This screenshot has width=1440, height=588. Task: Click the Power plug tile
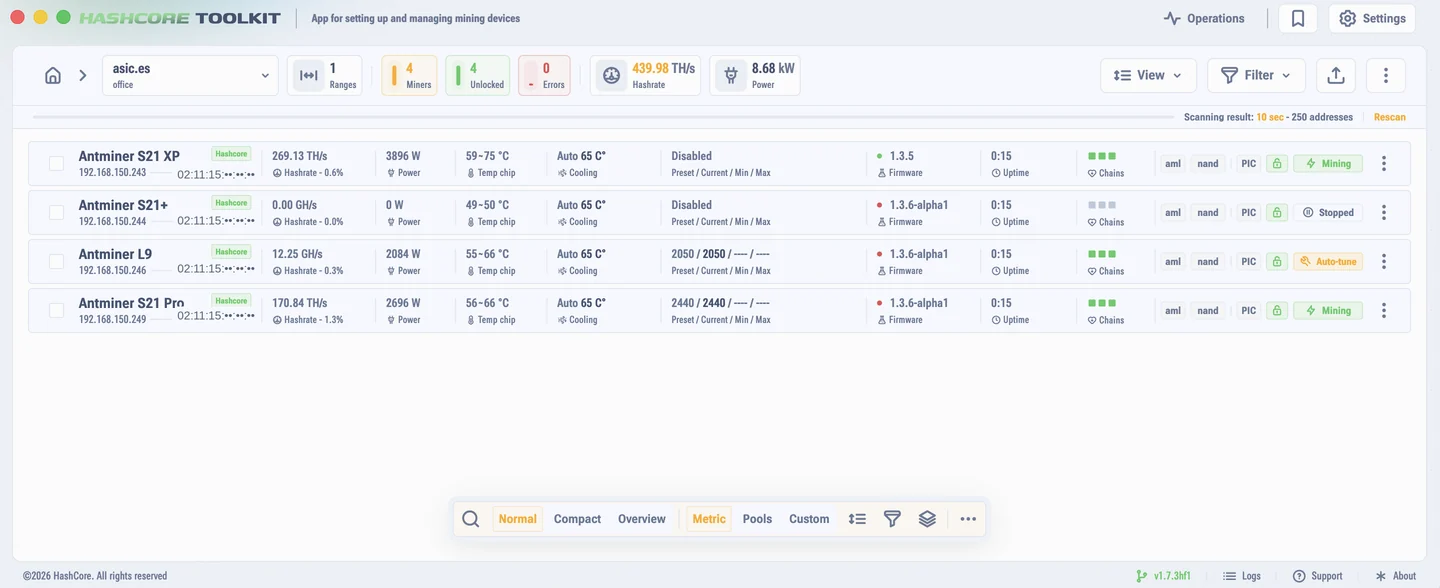tap(755, 75)
